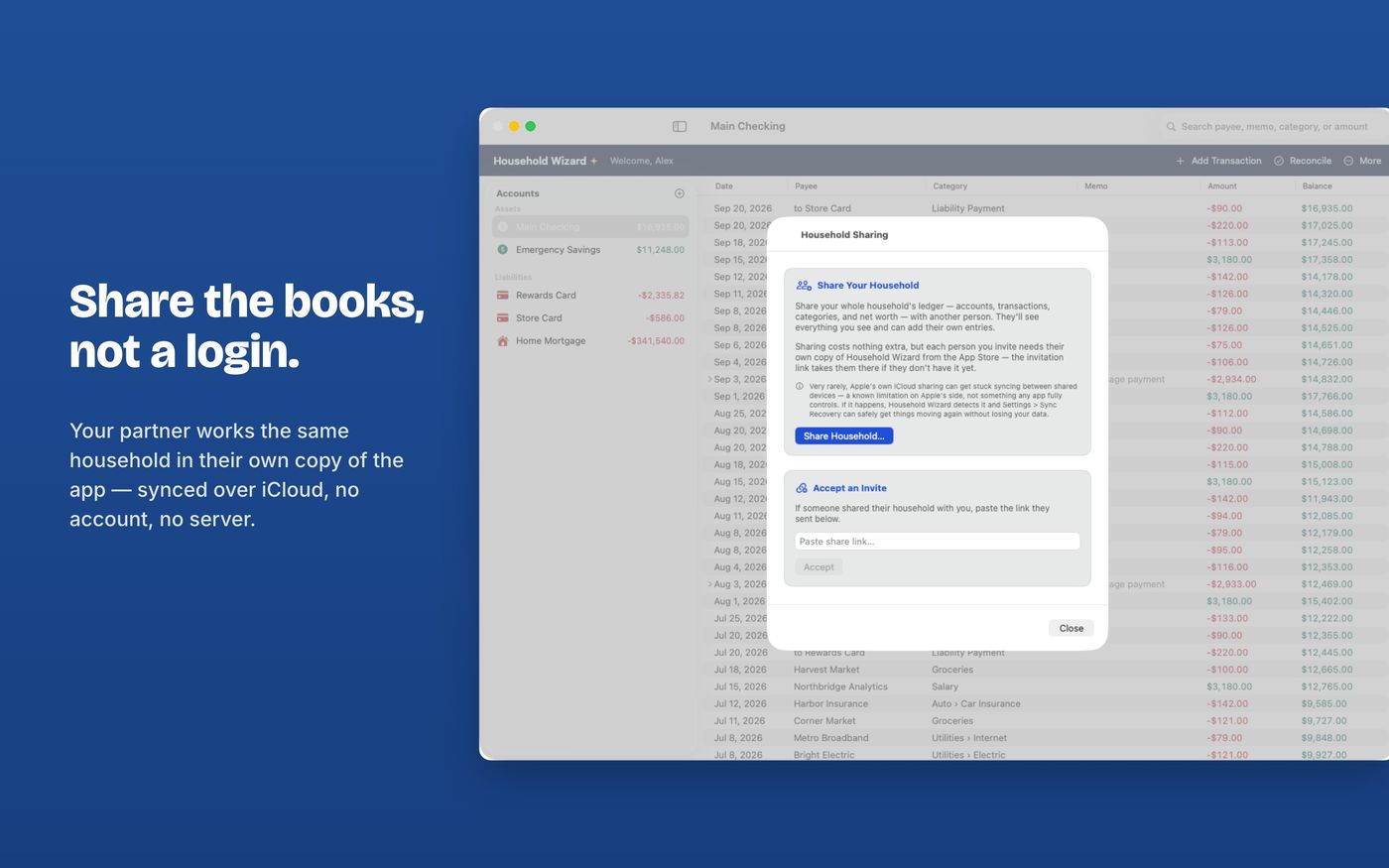Viewport: 1389px width, 868px height.
Task: Sort by the Amount column header
Action: click(1221, 186)
